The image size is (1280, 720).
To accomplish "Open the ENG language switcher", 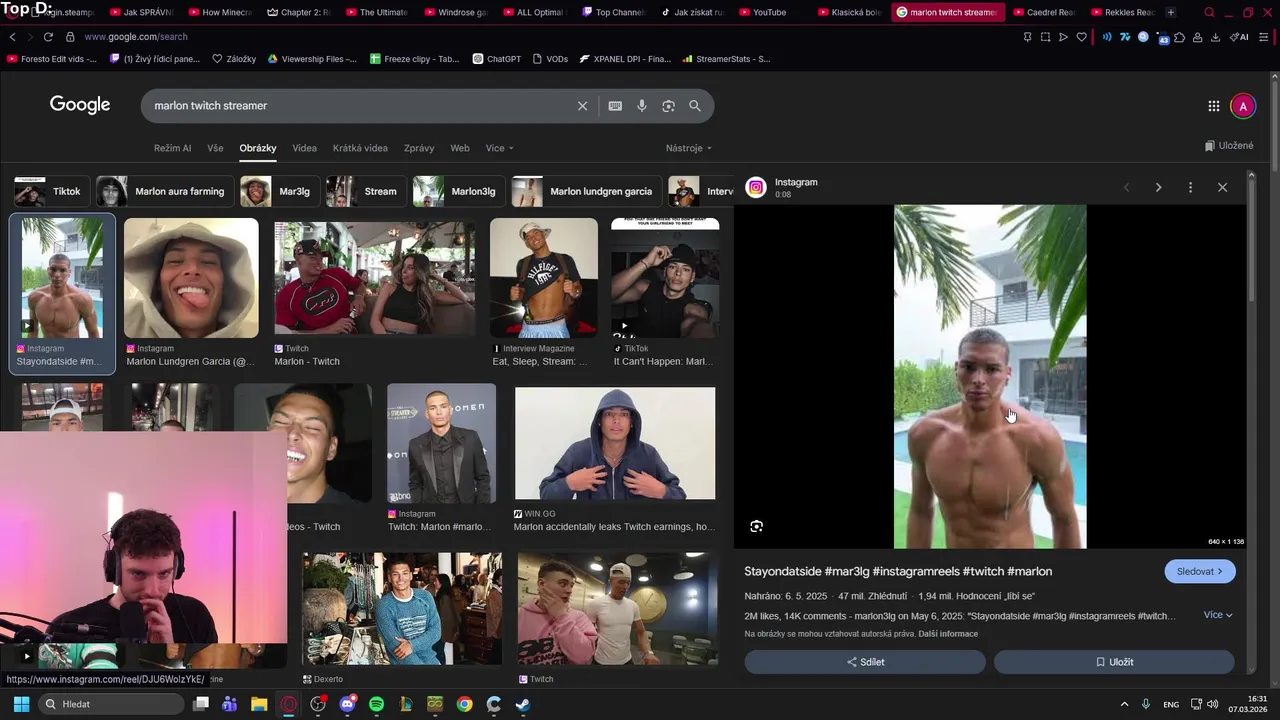I will [x=1170, y=704].
